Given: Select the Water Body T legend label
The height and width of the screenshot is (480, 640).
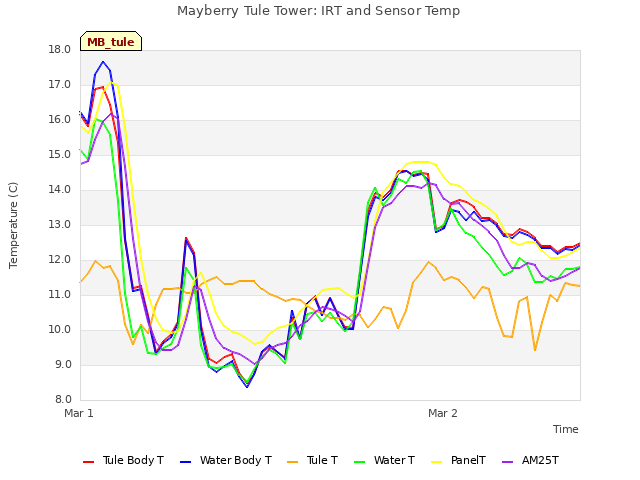Looking at the screenshot, I should 236,460.
